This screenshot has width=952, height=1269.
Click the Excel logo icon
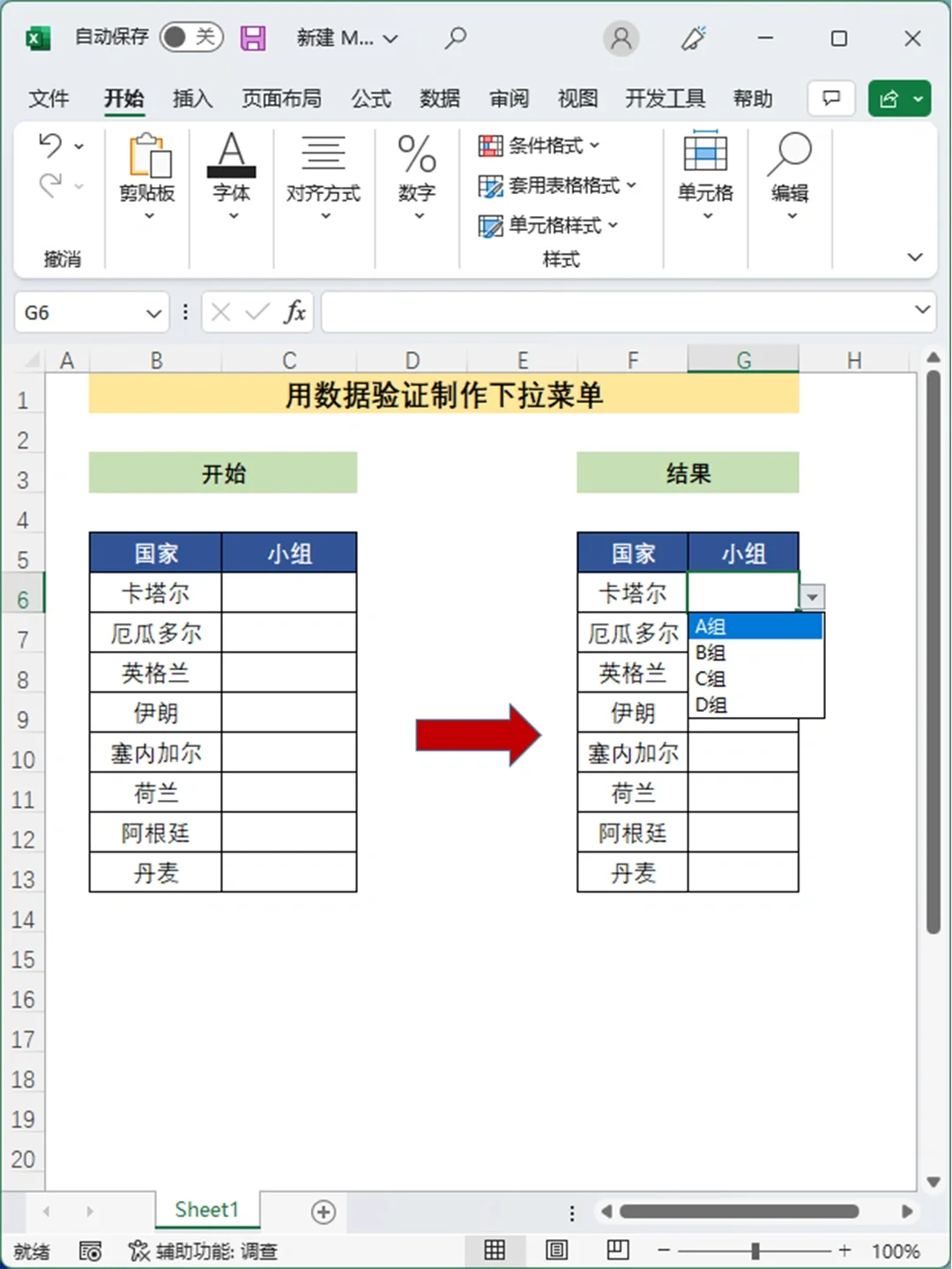[x=37, y=38]
